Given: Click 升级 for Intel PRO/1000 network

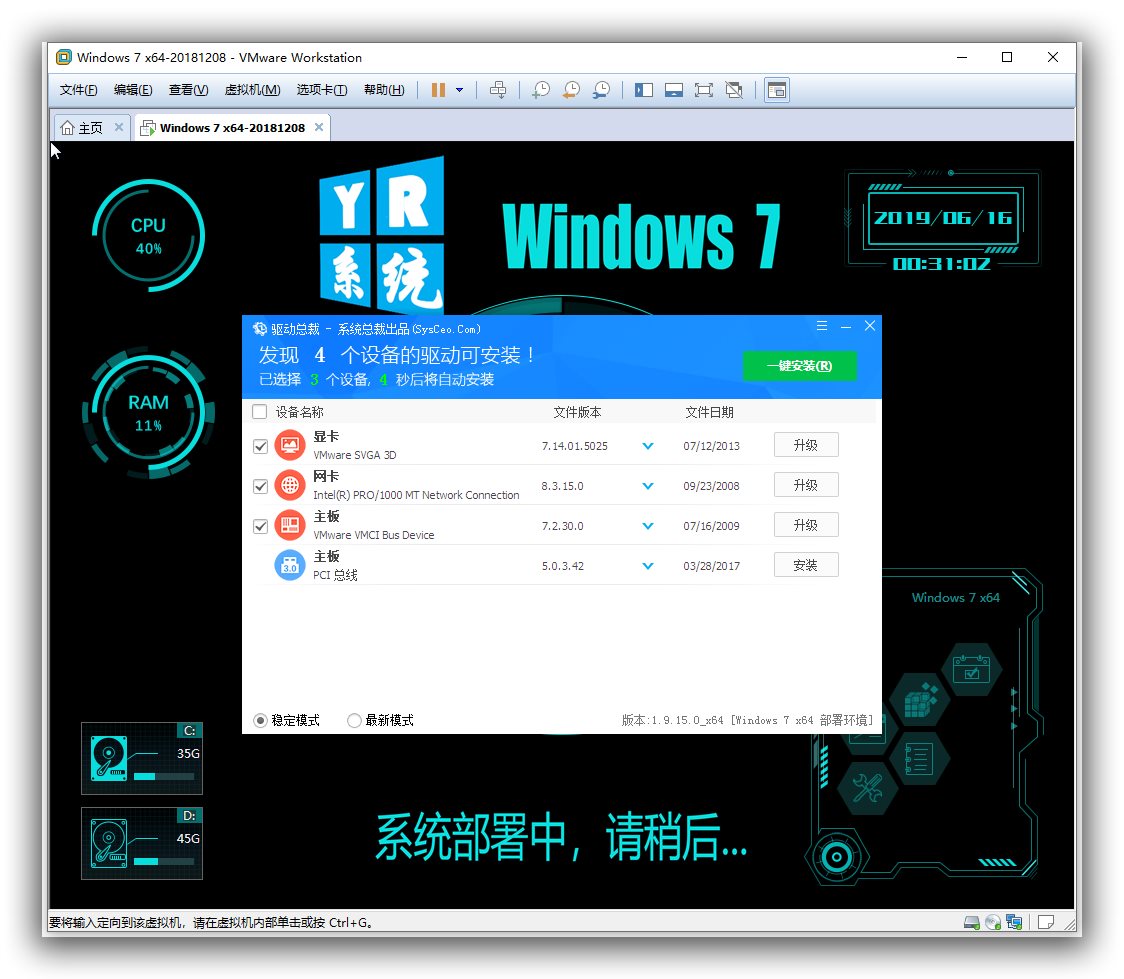Looking at the screenshot, I should [x=806, y=485].
